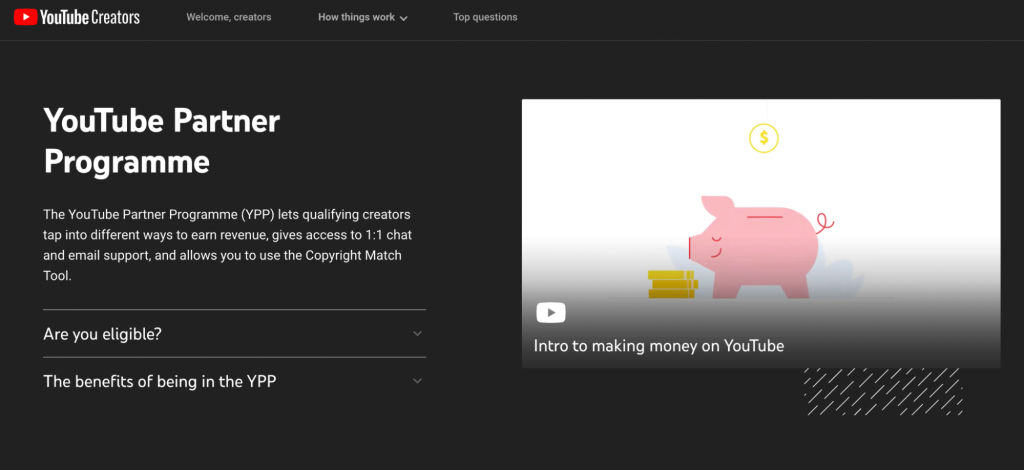Click the YouTube Partner Programme heading
This screenshot has height=470, width=1024.
pyautogui.click(x=161, y=142)
